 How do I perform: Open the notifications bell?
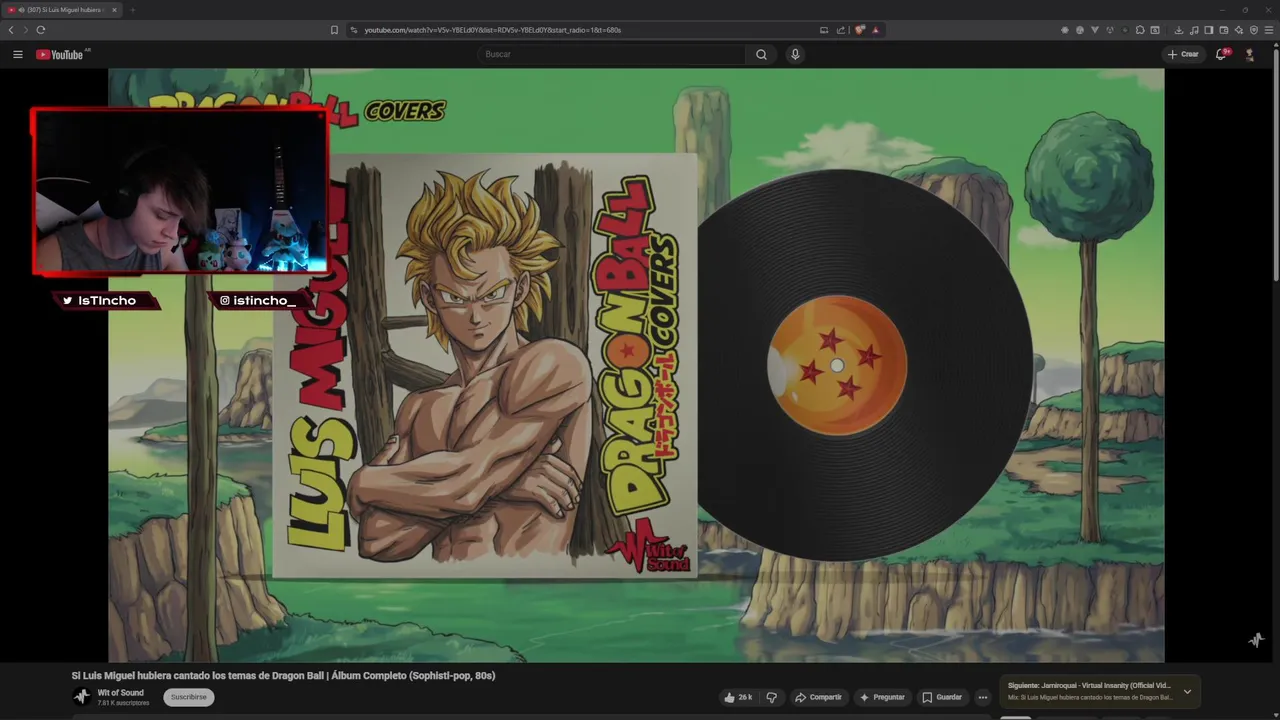(1221, 54)
